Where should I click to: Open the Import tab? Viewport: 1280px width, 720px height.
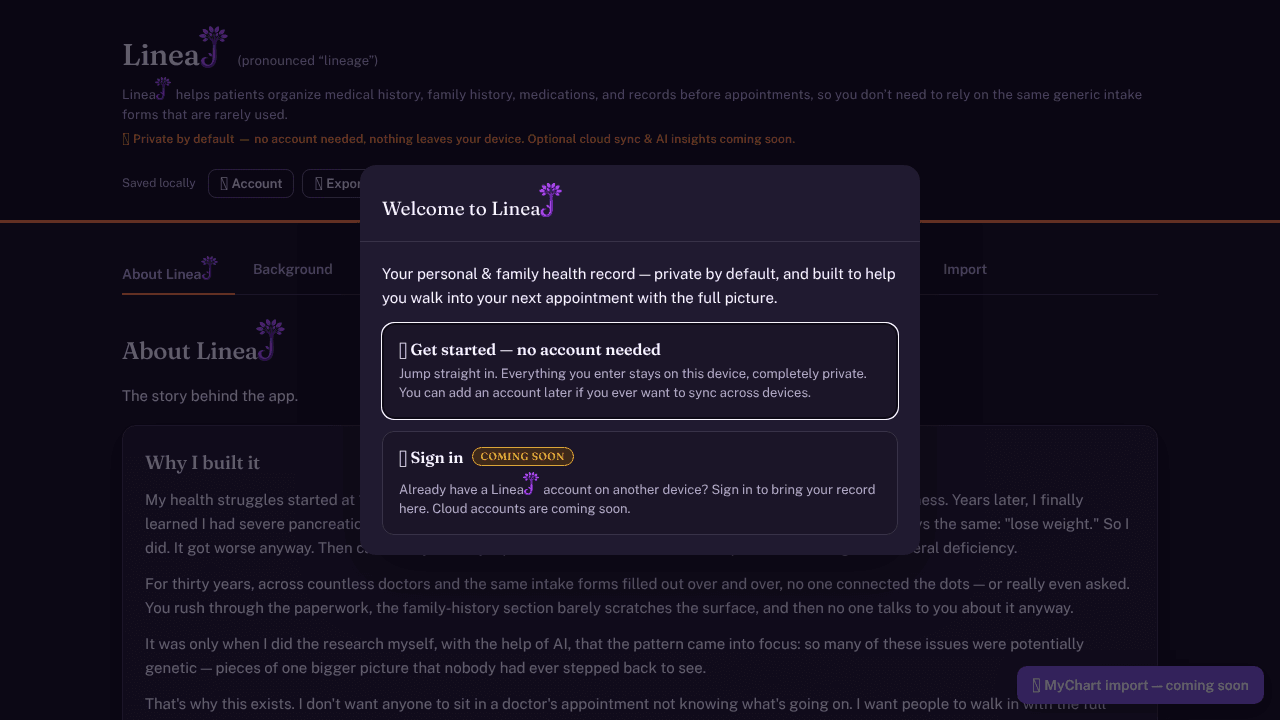965,269
